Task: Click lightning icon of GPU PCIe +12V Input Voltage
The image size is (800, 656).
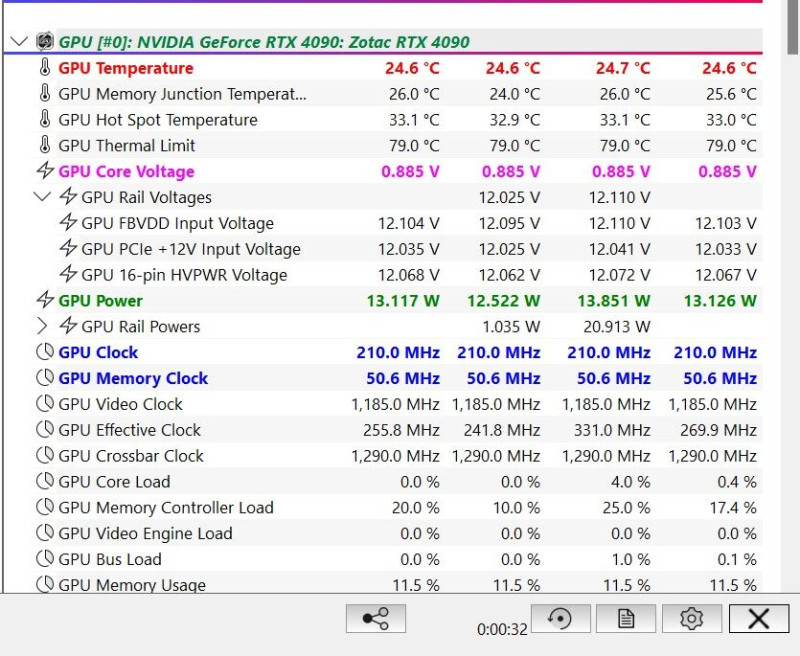Action: pos(68,248)
